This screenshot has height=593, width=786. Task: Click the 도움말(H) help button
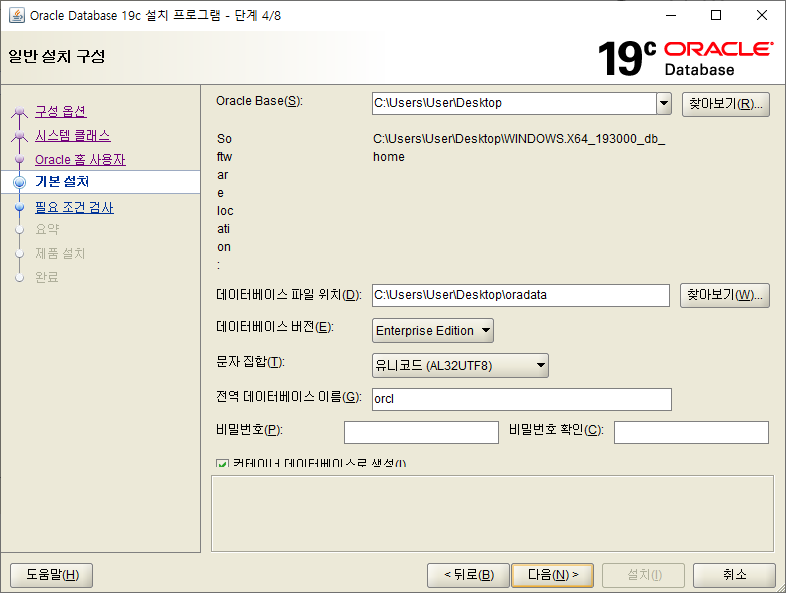tap(52, 574)
